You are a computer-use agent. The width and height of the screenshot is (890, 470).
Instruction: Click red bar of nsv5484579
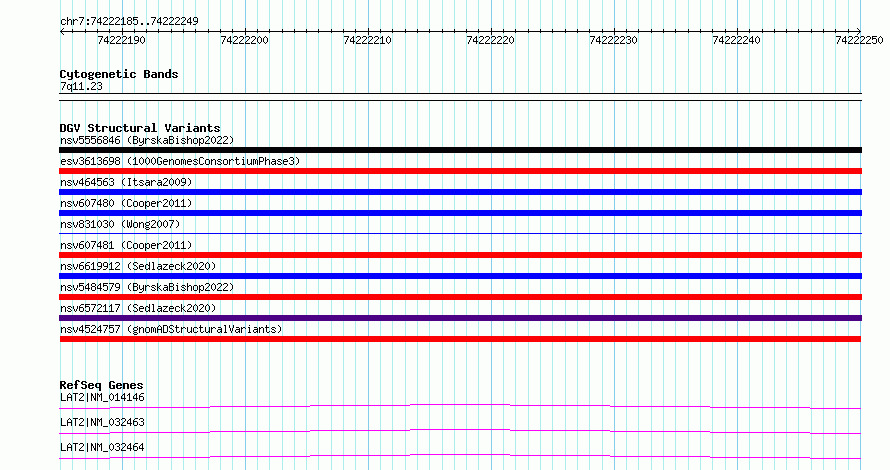(x=460, y=297)
